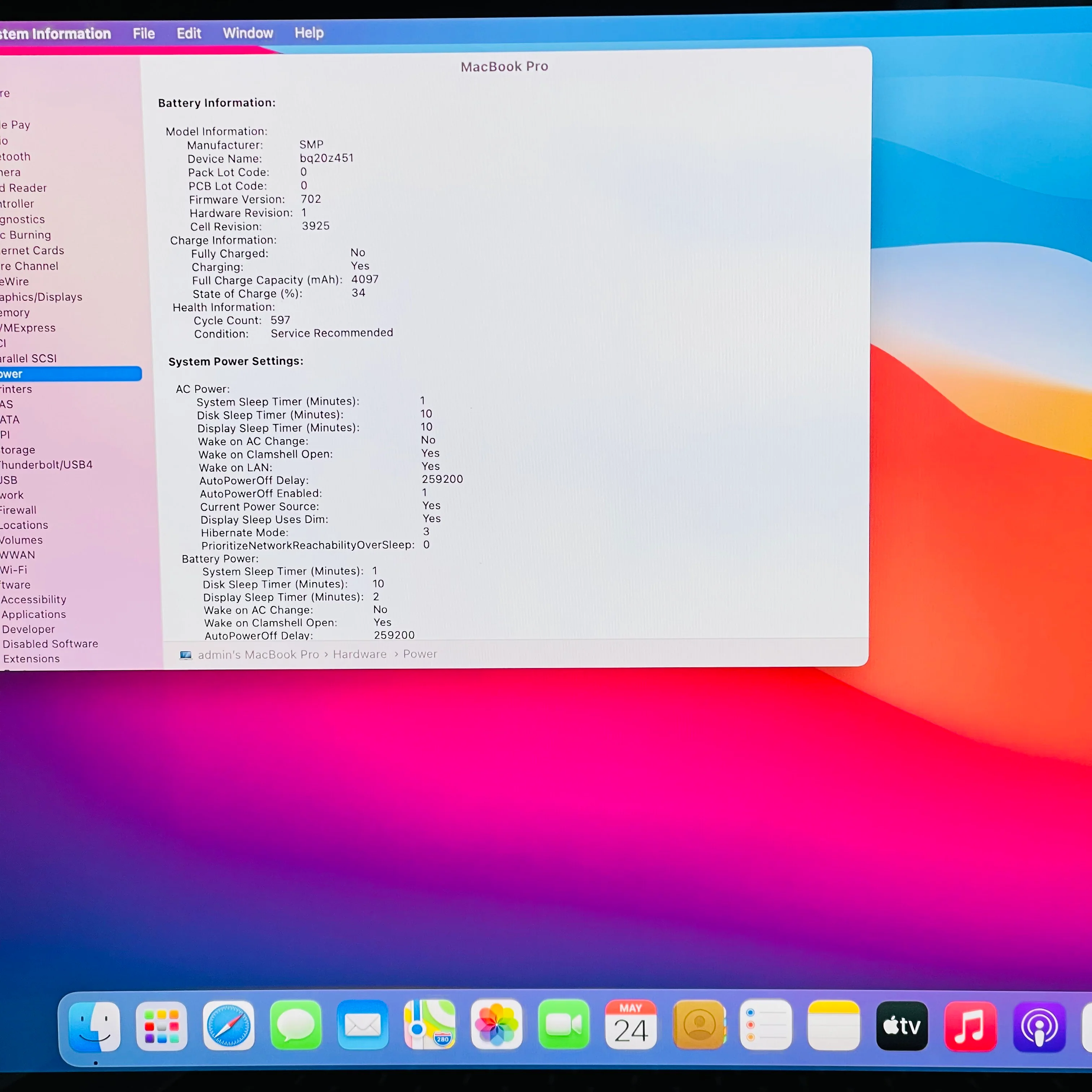Image resolution: width=1092 pixels, height=1092 pixels.
Task: Click the Current Power Source label
Action: pos(260,506)
